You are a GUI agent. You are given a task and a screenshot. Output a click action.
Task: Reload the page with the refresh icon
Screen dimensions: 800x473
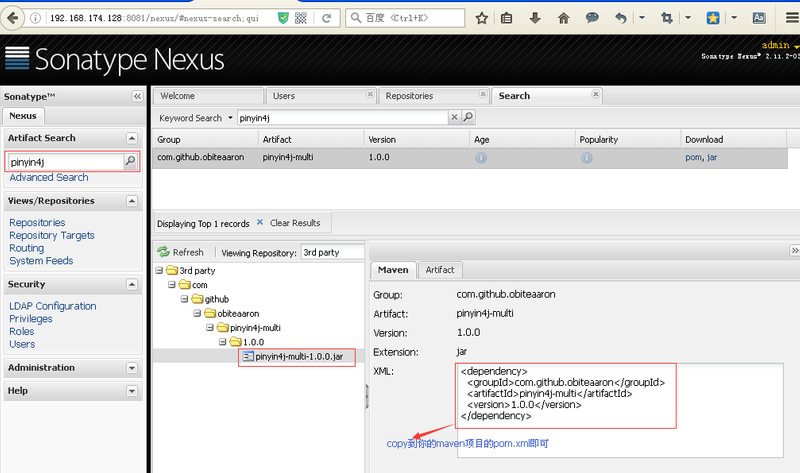pos(327,18)
